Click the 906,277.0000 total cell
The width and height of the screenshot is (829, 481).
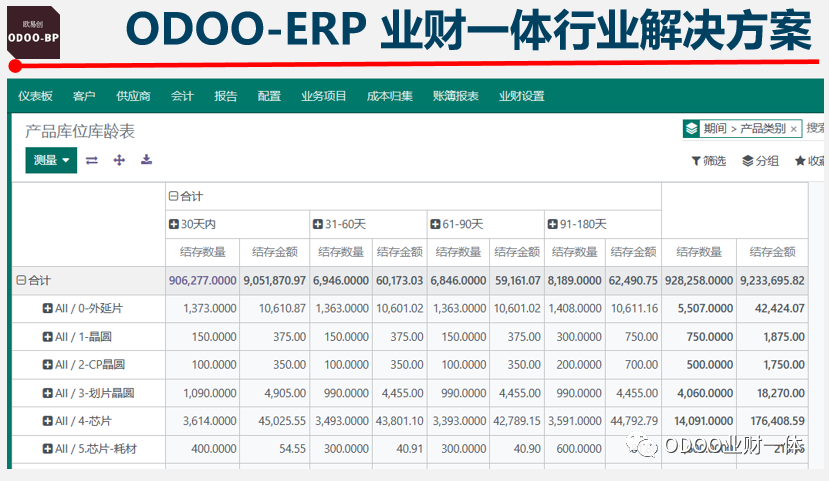(x=202, y=281)
